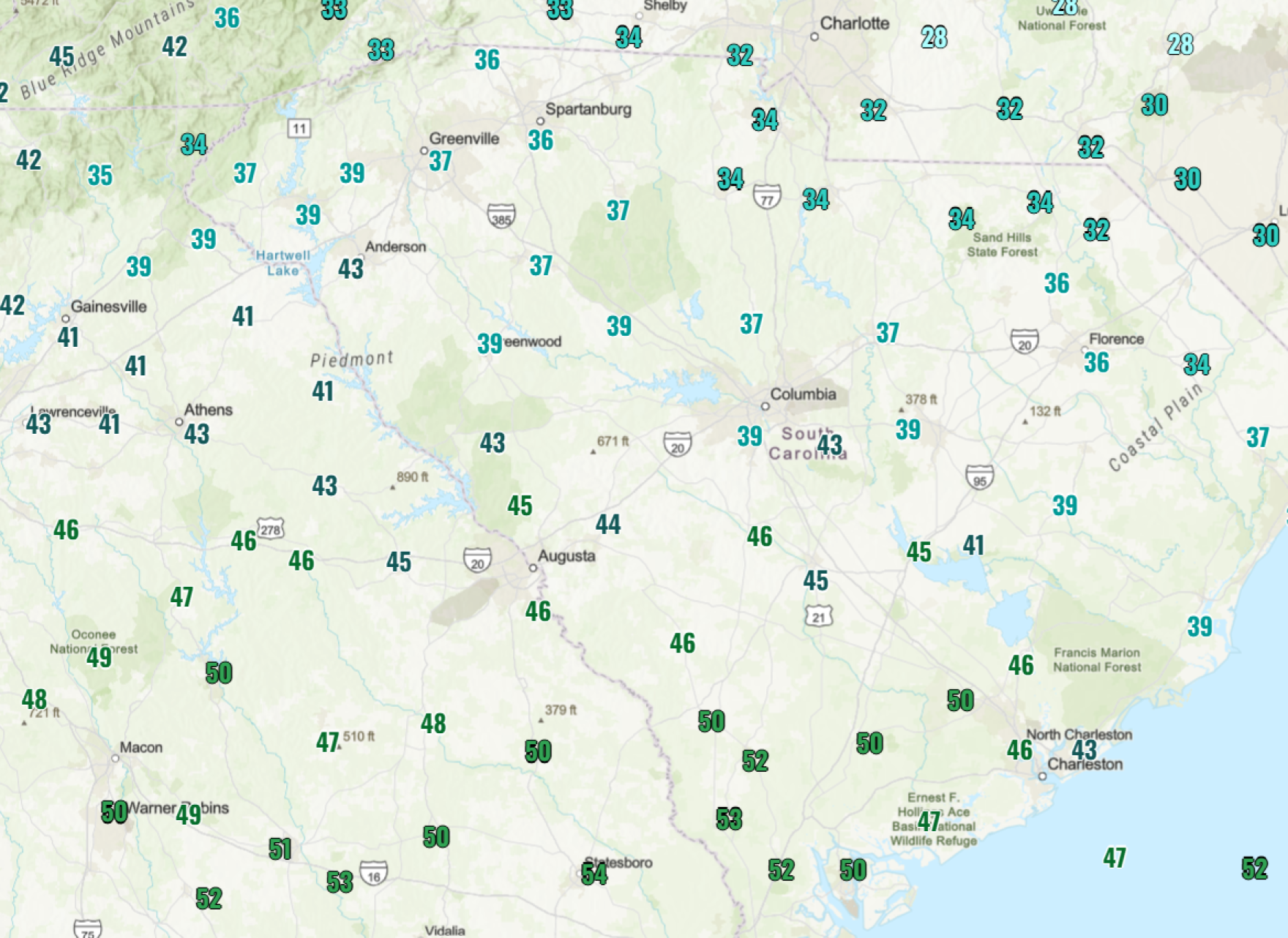Select the Spartanburg city label
Image resolution: width=1288 pixels, height=938 pixels.
click(588, 109)
